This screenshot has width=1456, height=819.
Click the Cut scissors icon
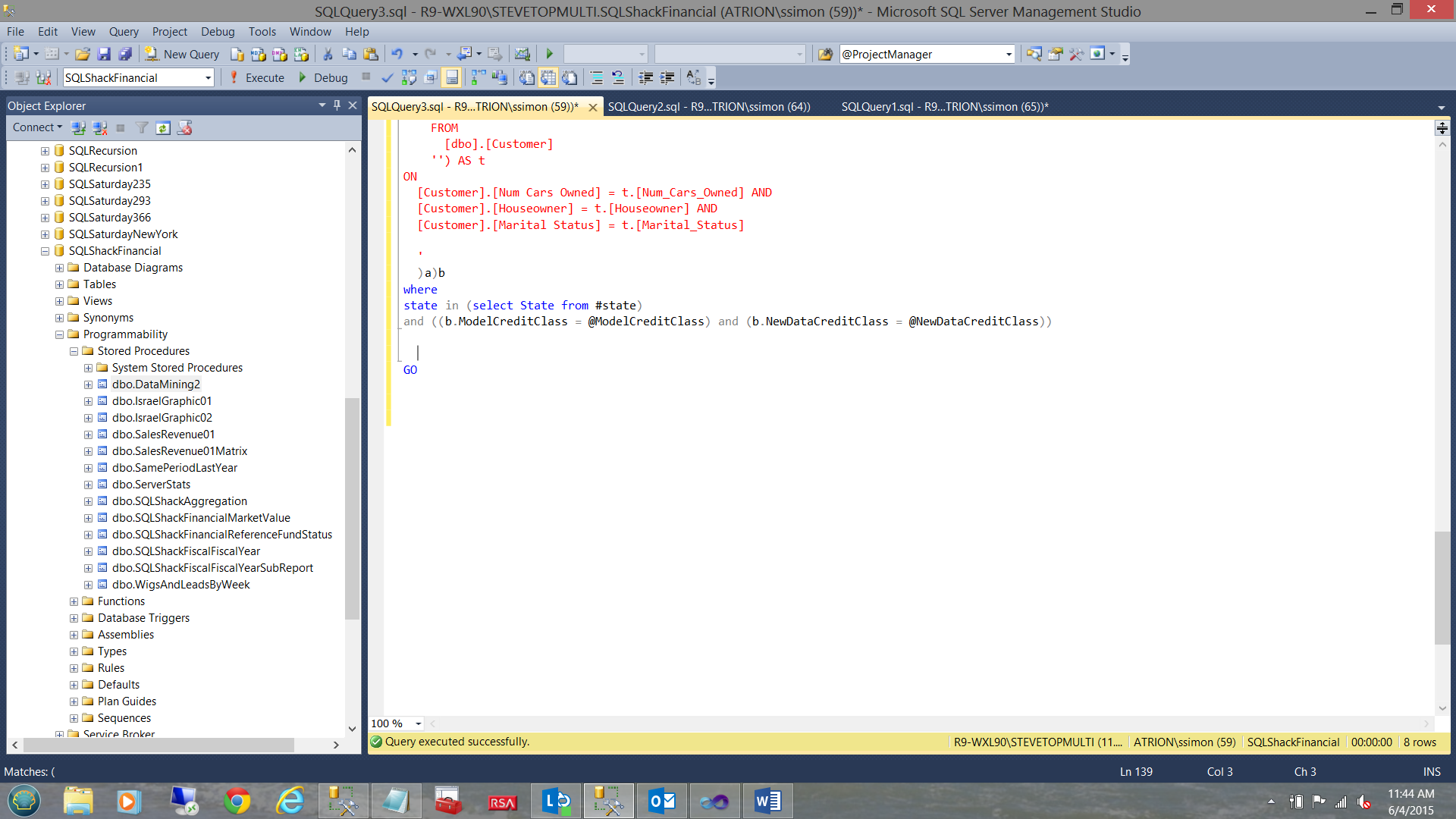328,54
